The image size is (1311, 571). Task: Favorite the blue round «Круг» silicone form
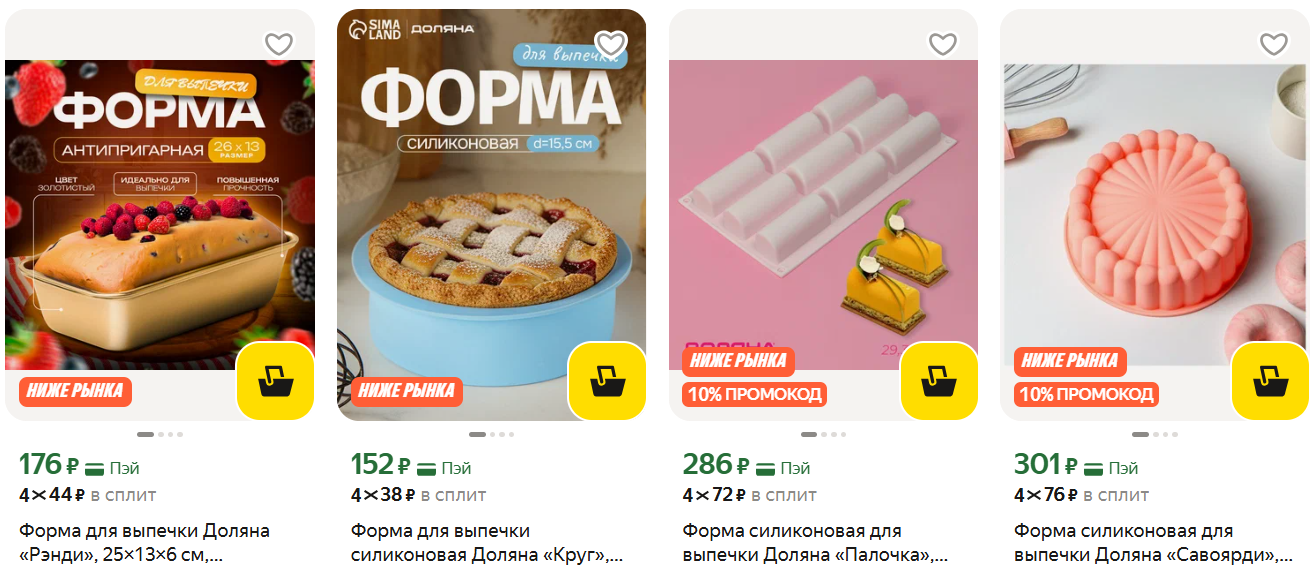click(610, 44)
